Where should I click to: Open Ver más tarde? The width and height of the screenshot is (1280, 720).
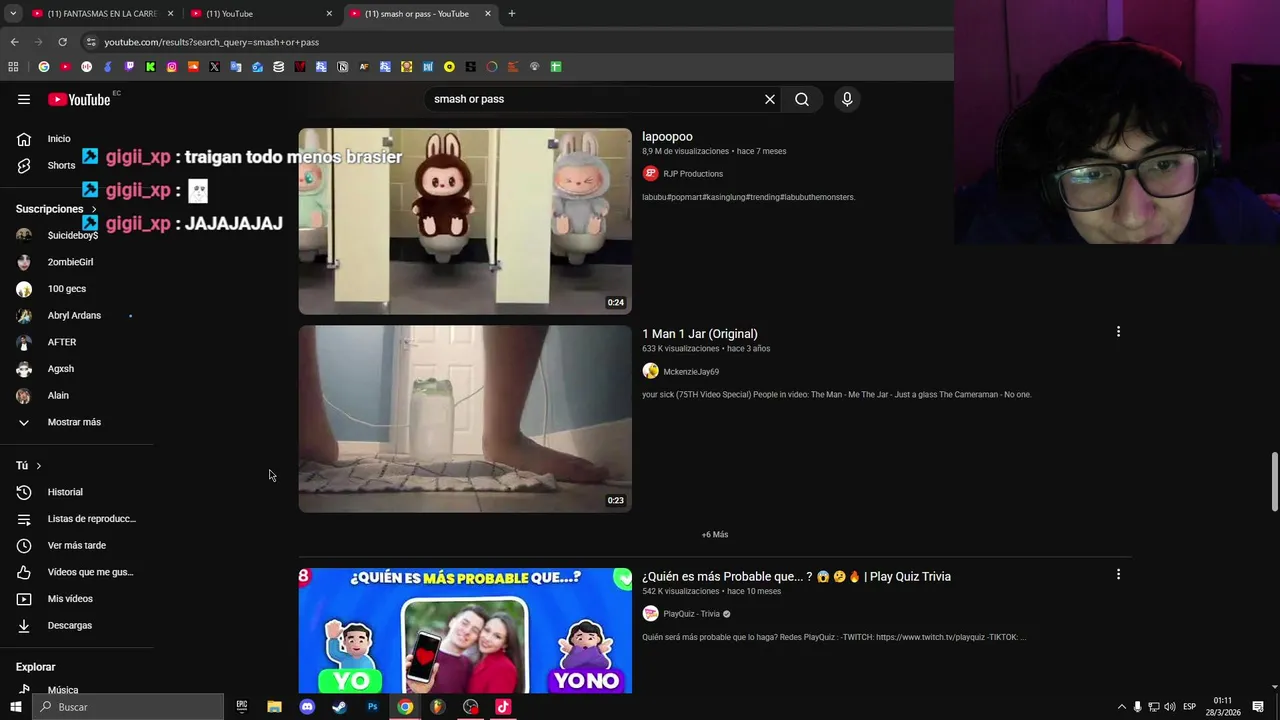(x=76, y=545)
